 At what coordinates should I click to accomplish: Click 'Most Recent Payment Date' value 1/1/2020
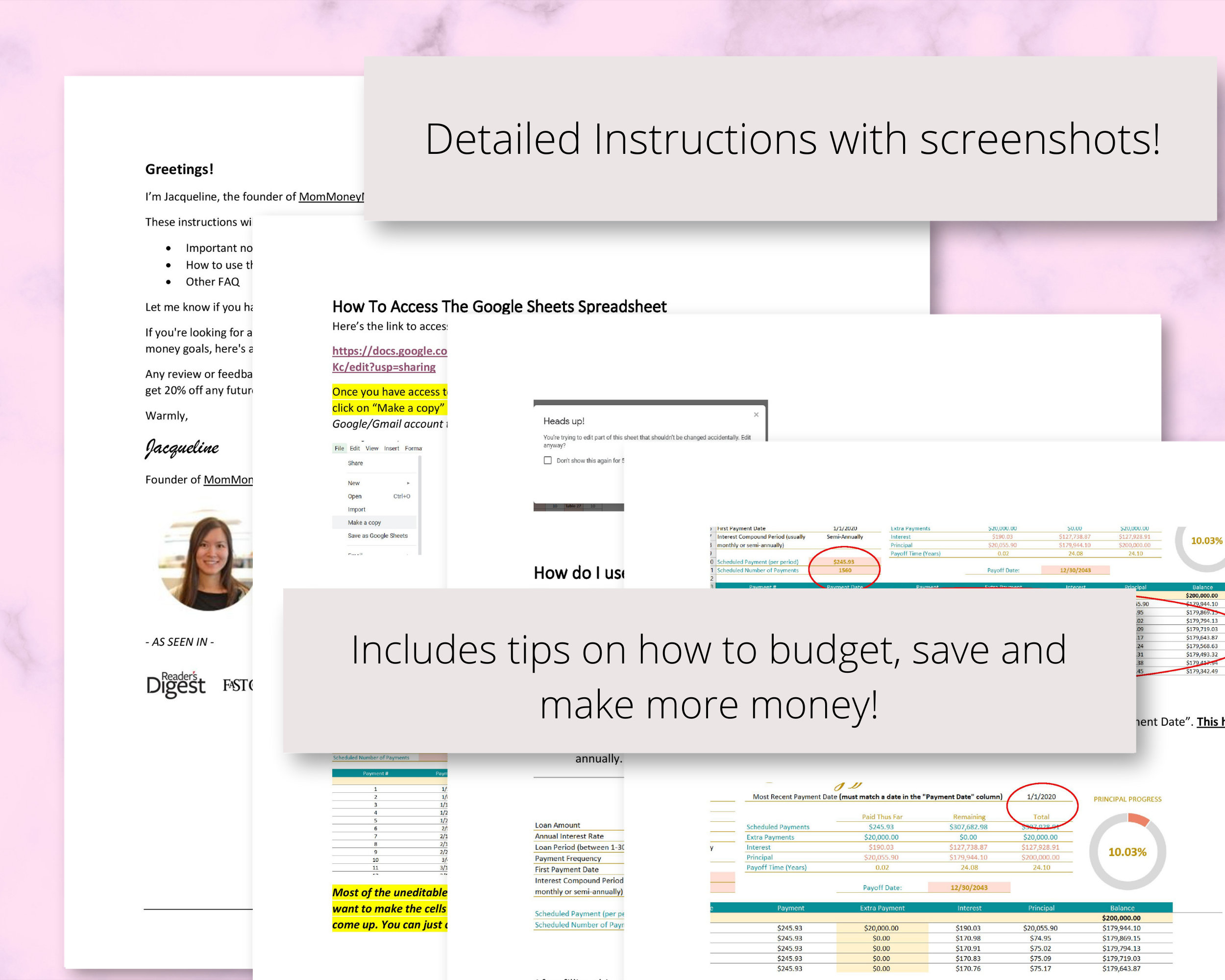point(1041,797)
